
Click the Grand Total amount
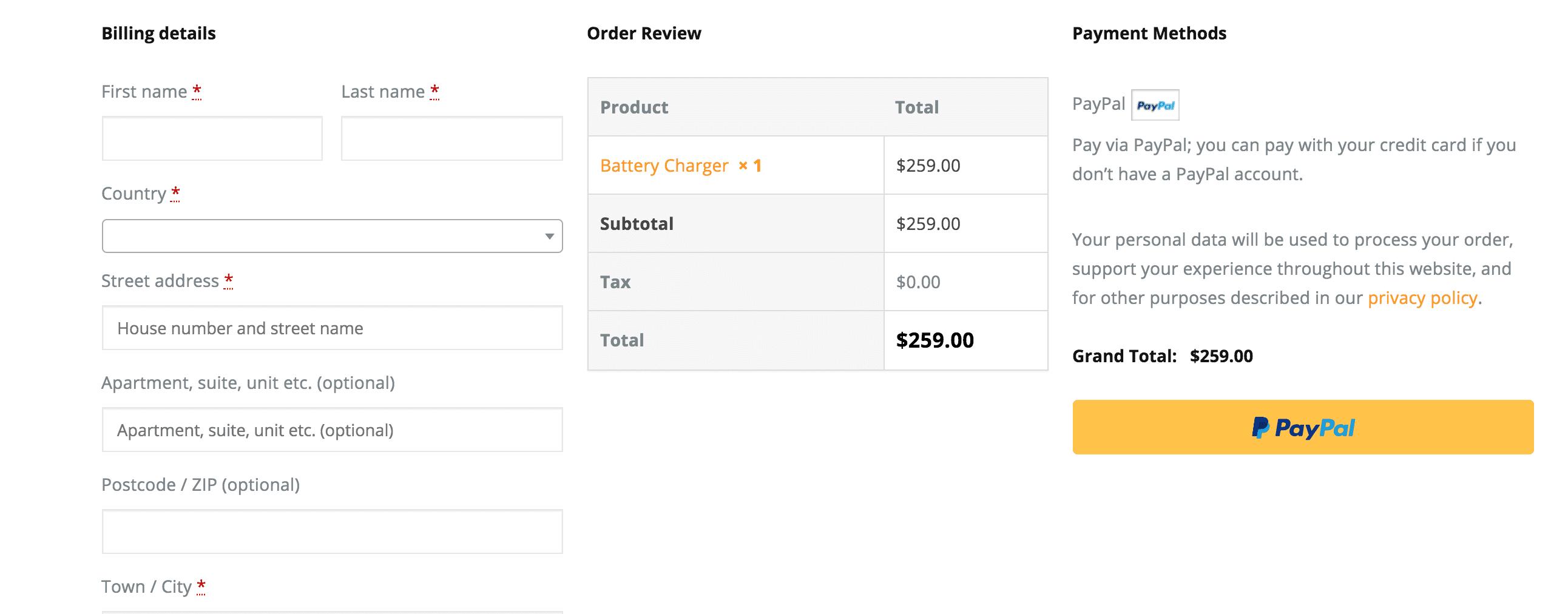click(1221, 356)
